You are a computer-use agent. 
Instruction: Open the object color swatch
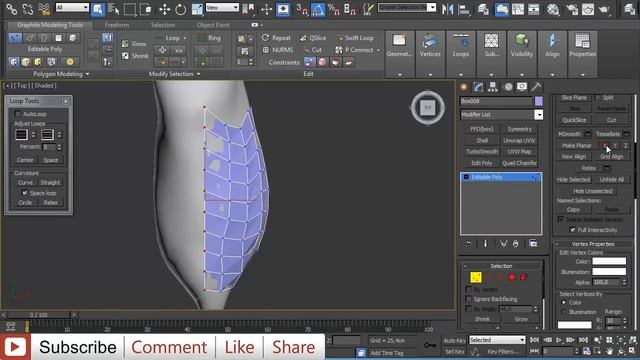pyautogui.click(x=539, y=101)
